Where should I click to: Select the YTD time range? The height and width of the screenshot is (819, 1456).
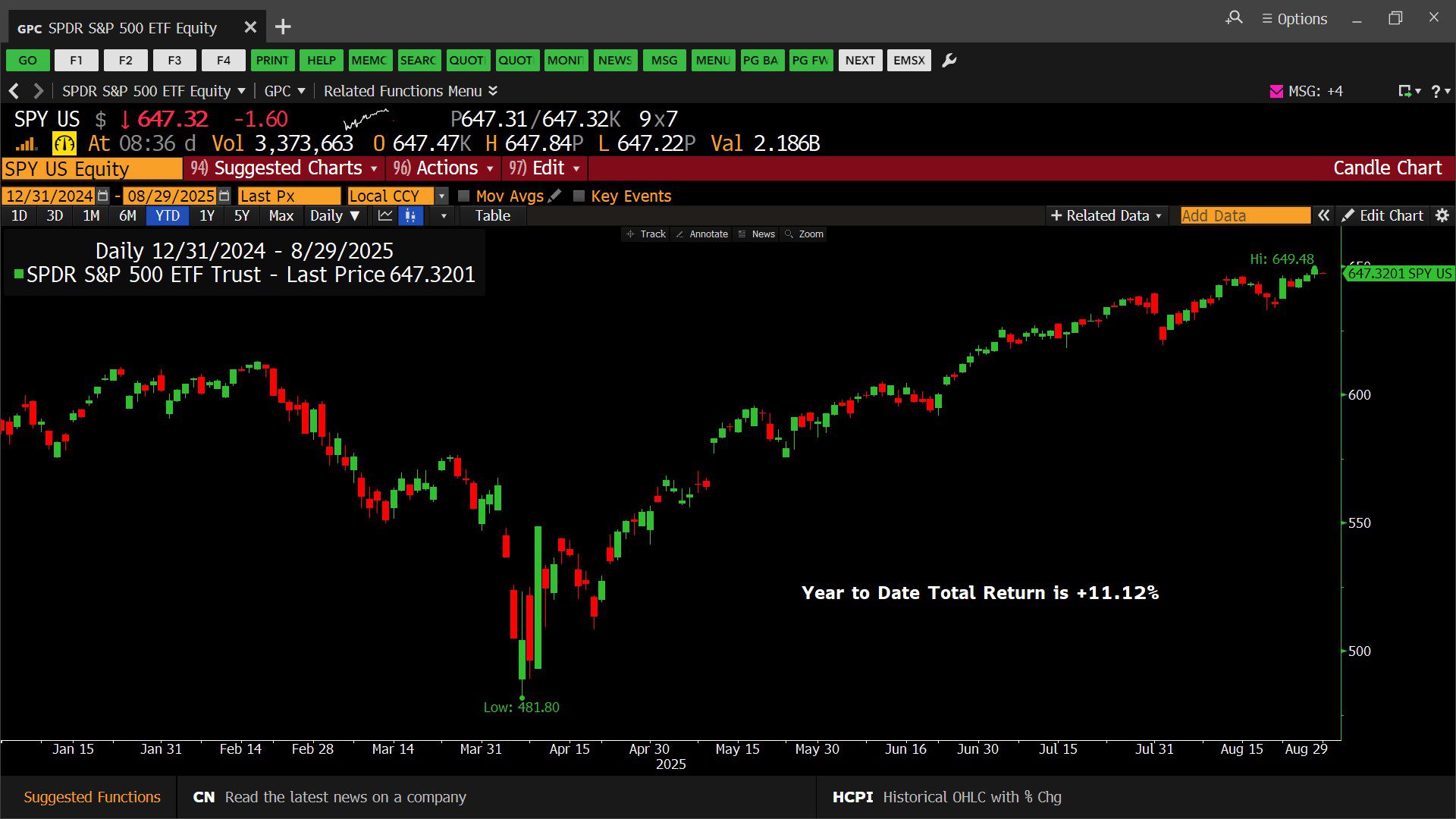point(168,216)
